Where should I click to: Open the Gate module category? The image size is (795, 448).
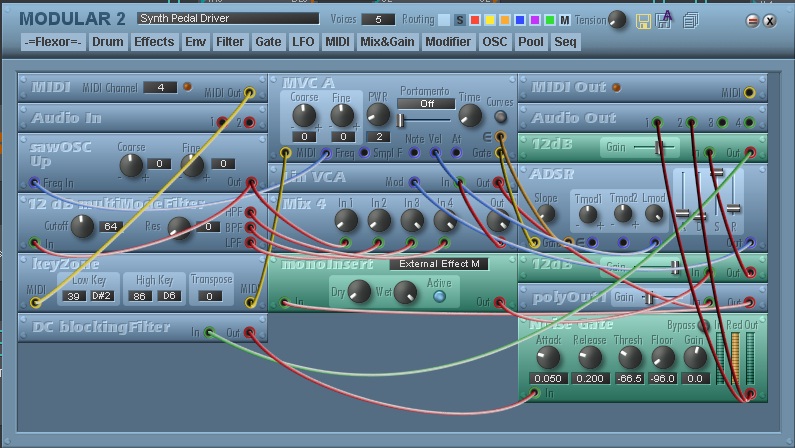[268, 42]
